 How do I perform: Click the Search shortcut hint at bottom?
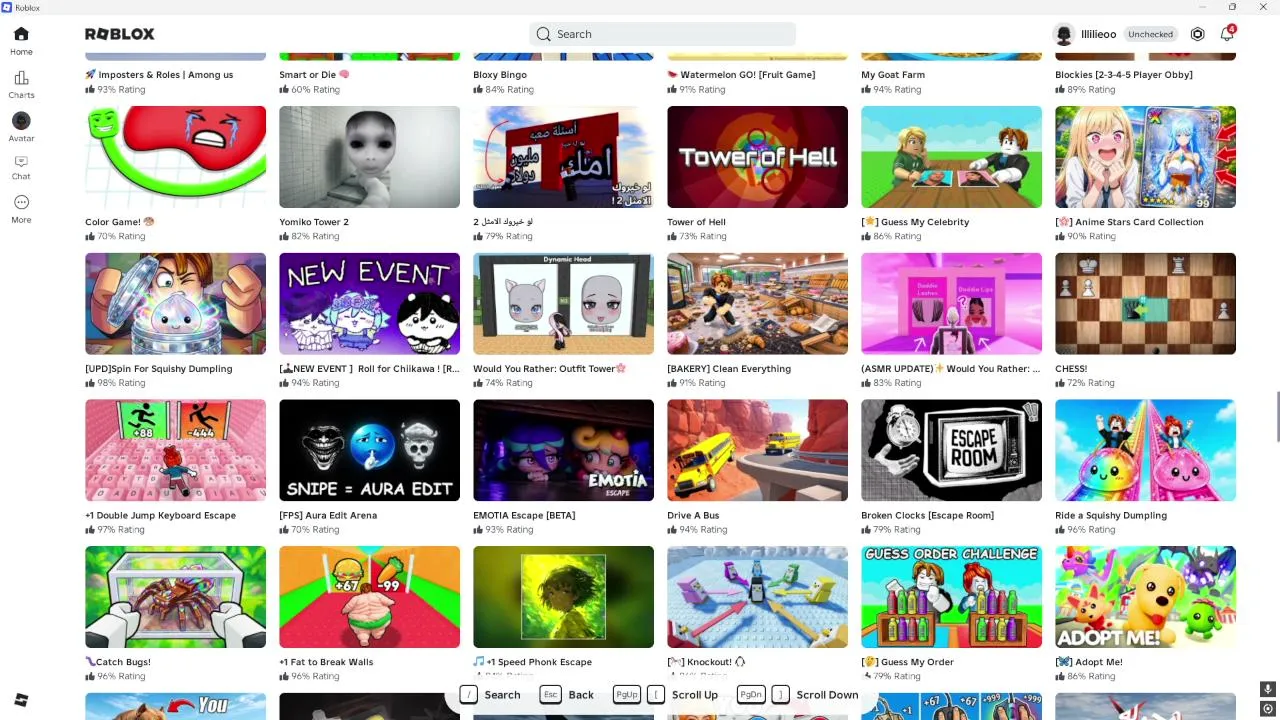(x=491, y=695)
